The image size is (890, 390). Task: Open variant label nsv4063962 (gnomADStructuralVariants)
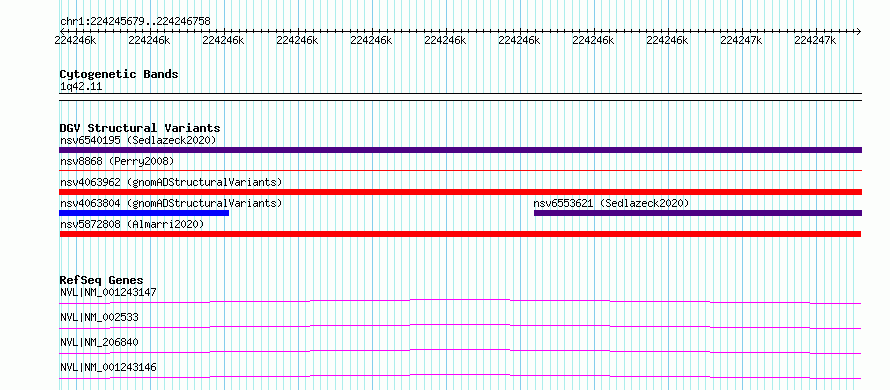click(171, 182)
